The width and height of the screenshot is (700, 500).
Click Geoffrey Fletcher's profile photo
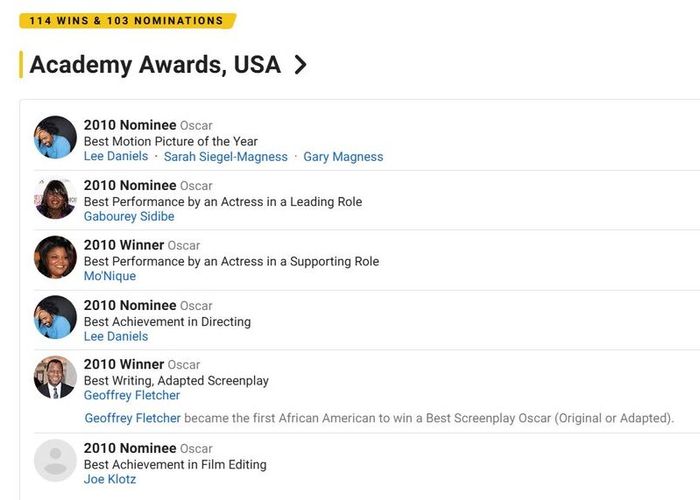(x=55, y=377)
